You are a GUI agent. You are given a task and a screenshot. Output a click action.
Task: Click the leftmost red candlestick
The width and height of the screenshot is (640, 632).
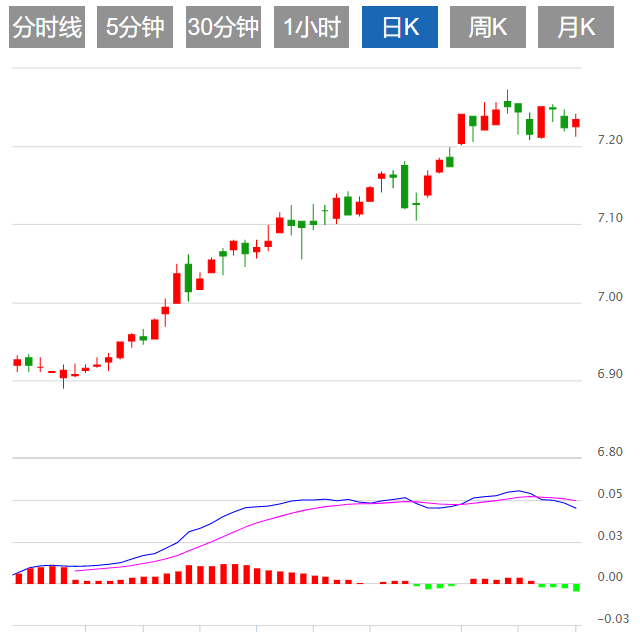point(17,362)
